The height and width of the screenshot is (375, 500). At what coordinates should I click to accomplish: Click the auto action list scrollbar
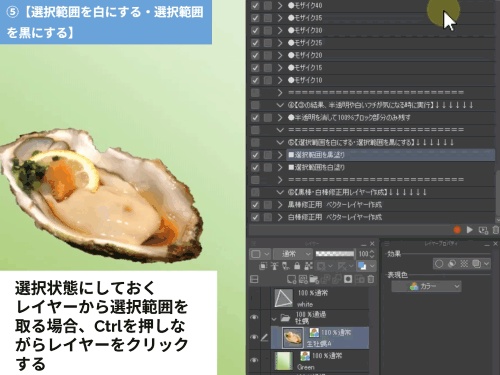[x=498, y=193]
